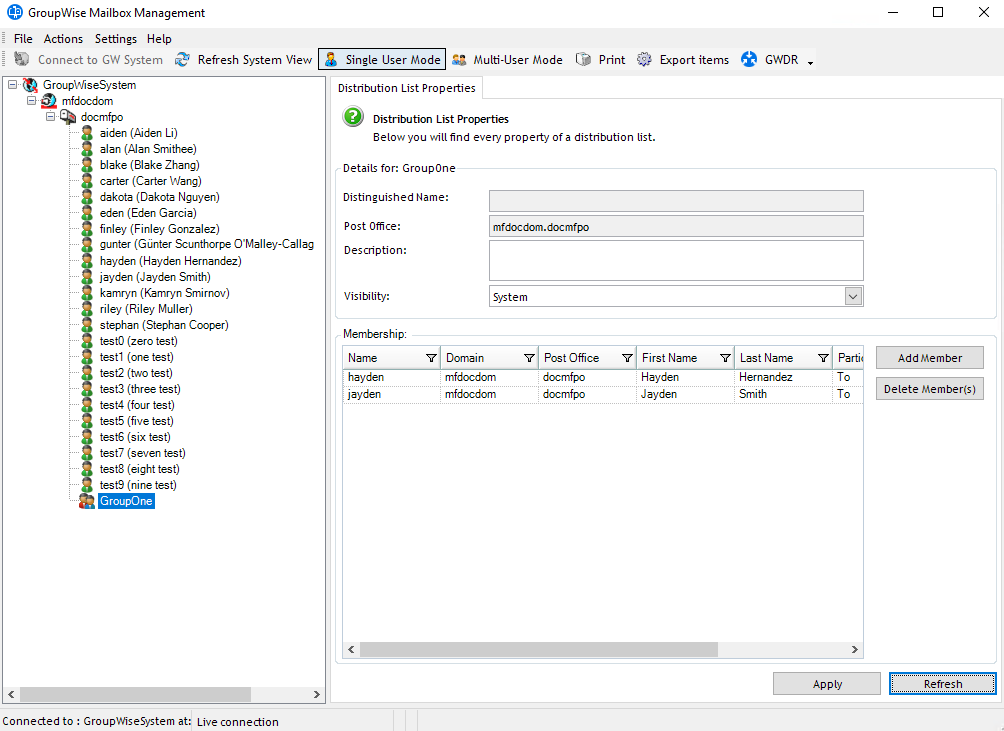Click the user icon beside finley
This screenshot has height=731, width=1004.
pos(87,229)
